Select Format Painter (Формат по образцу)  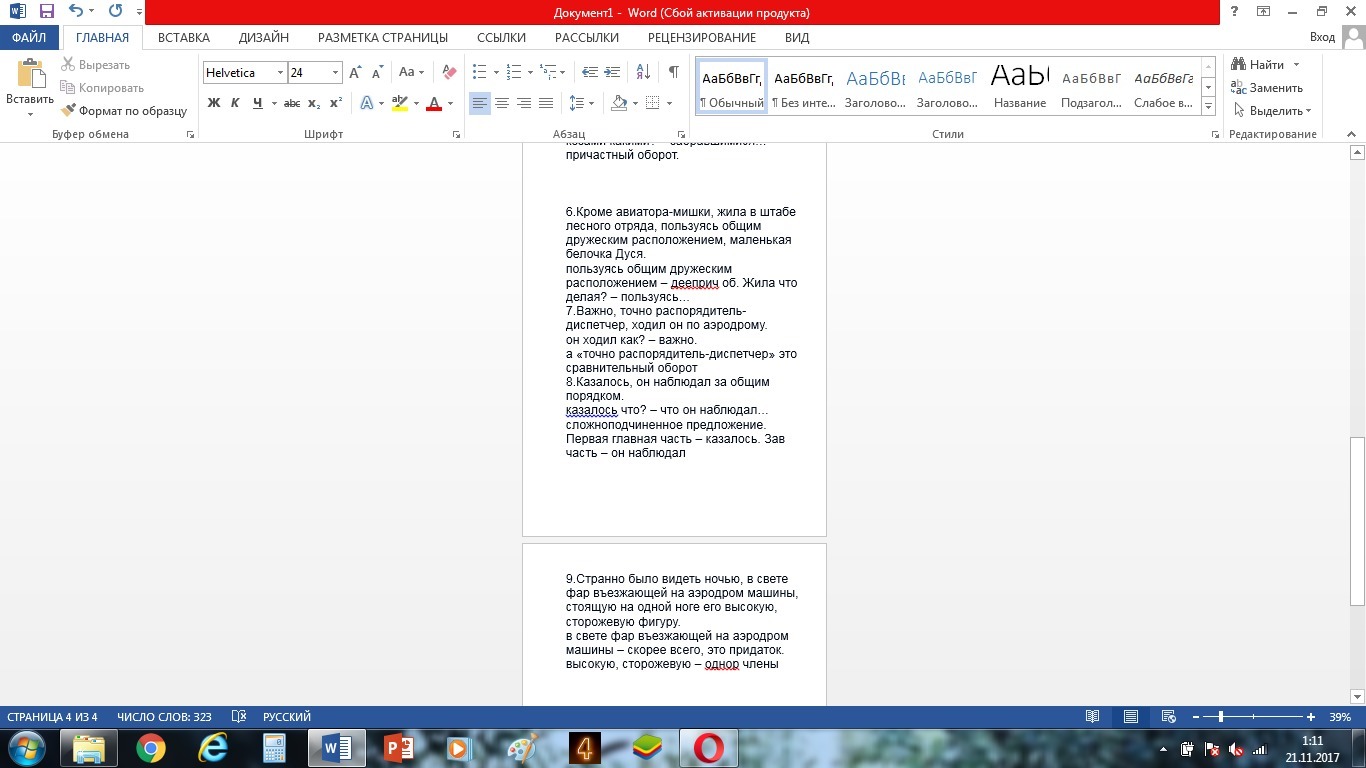pyautogui.click(x=124, y=111)
